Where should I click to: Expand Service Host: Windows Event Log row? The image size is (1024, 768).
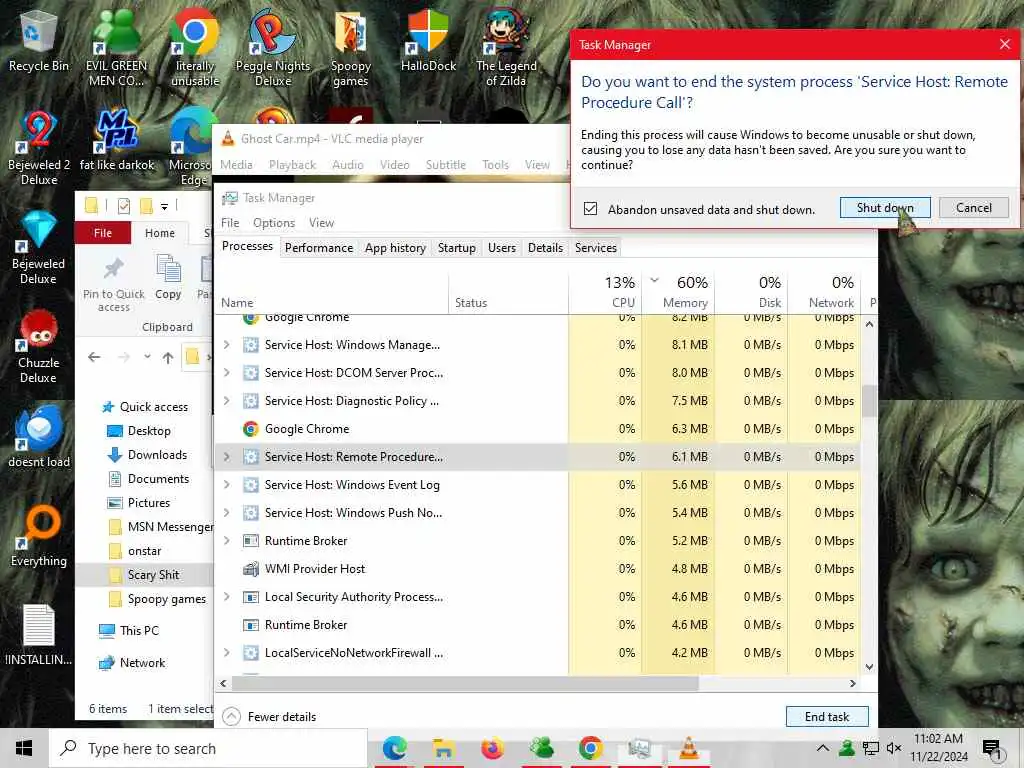[227, 485]
